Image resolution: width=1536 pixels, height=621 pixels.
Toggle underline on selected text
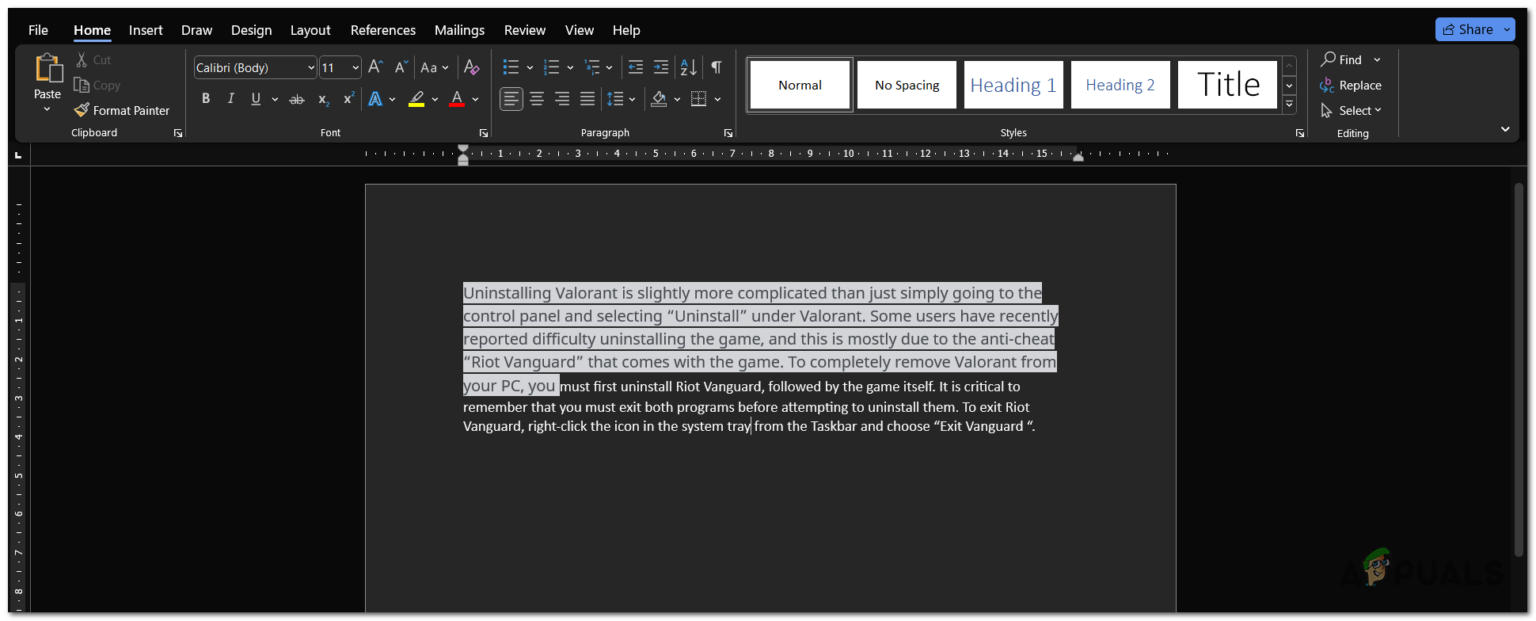click(255, 98)
